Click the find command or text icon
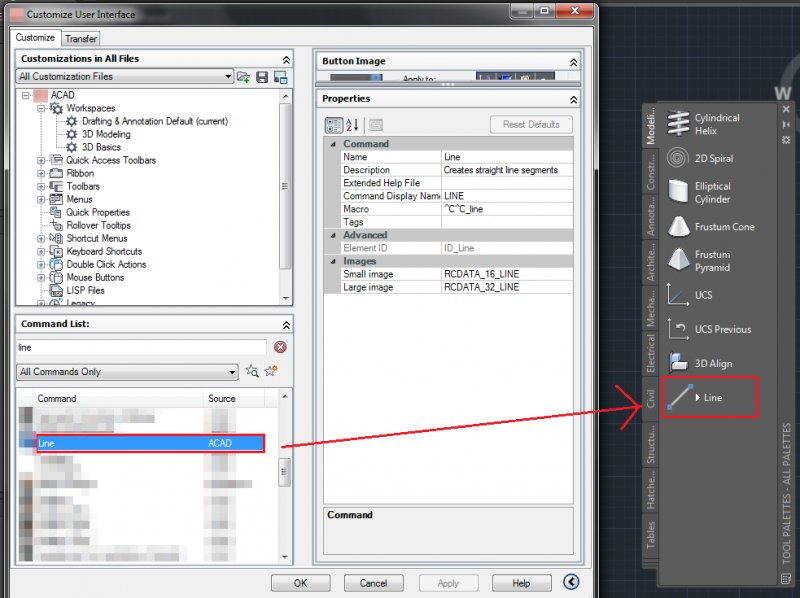 click(x=252, y=371)
